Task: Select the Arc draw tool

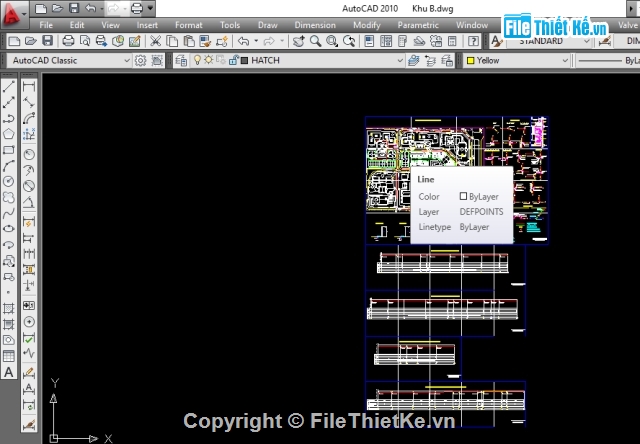Action: point(9,166)
